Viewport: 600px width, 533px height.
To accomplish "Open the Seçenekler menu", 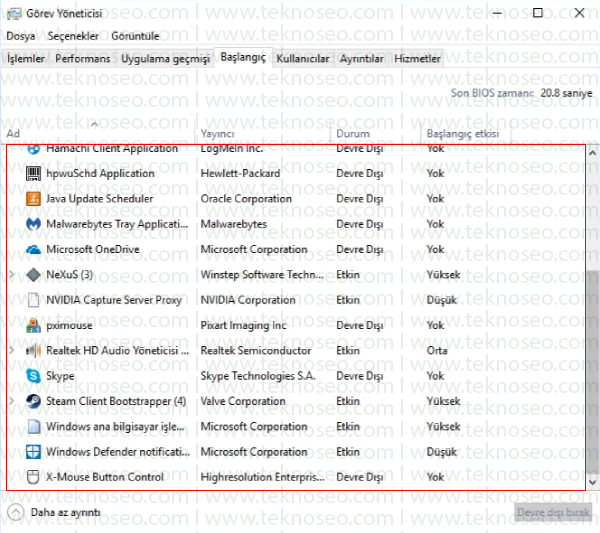I will (x=73, y=36).
